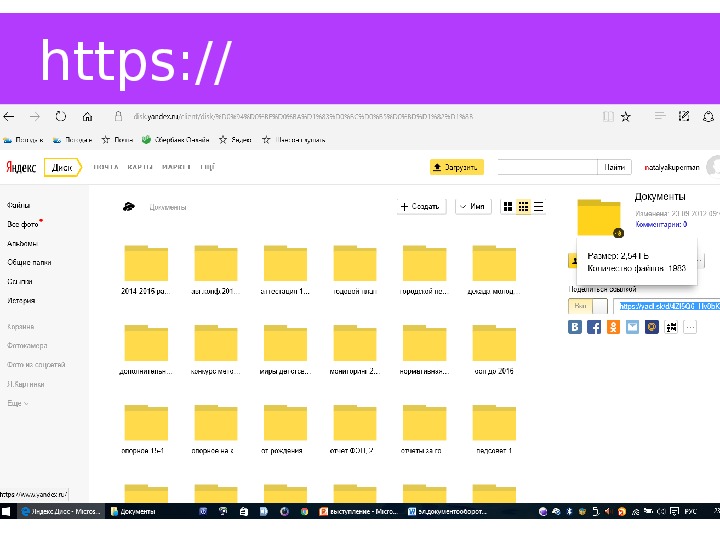Open Комментарии: 0 link
The image size is (720, 540).
(x=661, y=224)
